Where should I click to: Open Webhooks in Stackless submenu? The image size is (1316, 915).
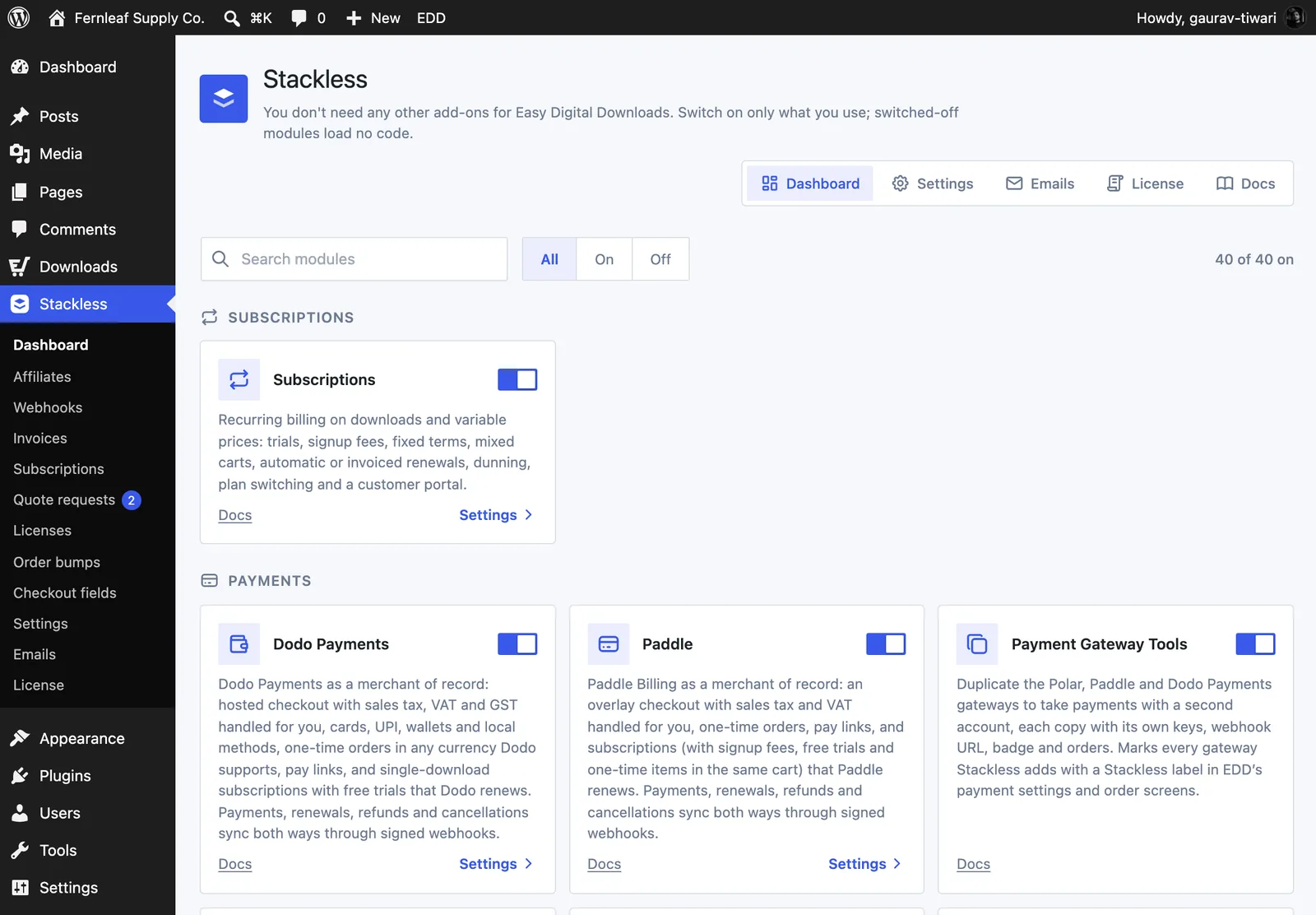point(87,407)
